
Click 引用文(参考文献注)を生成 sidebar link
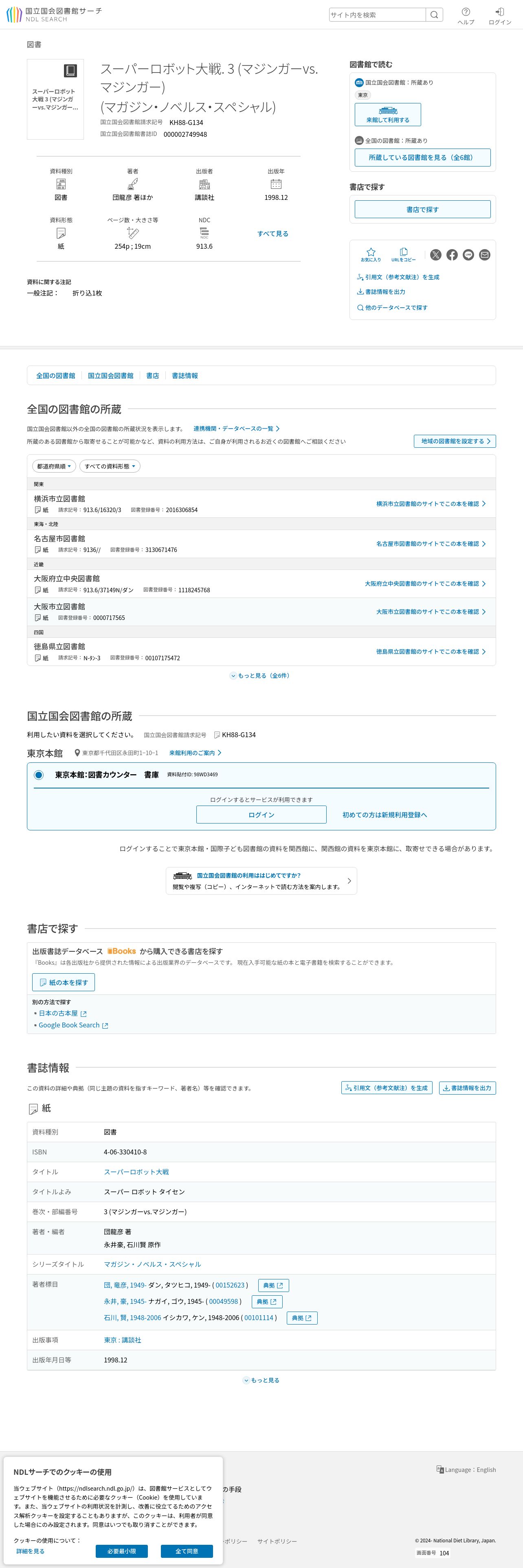tap(398, 277)
